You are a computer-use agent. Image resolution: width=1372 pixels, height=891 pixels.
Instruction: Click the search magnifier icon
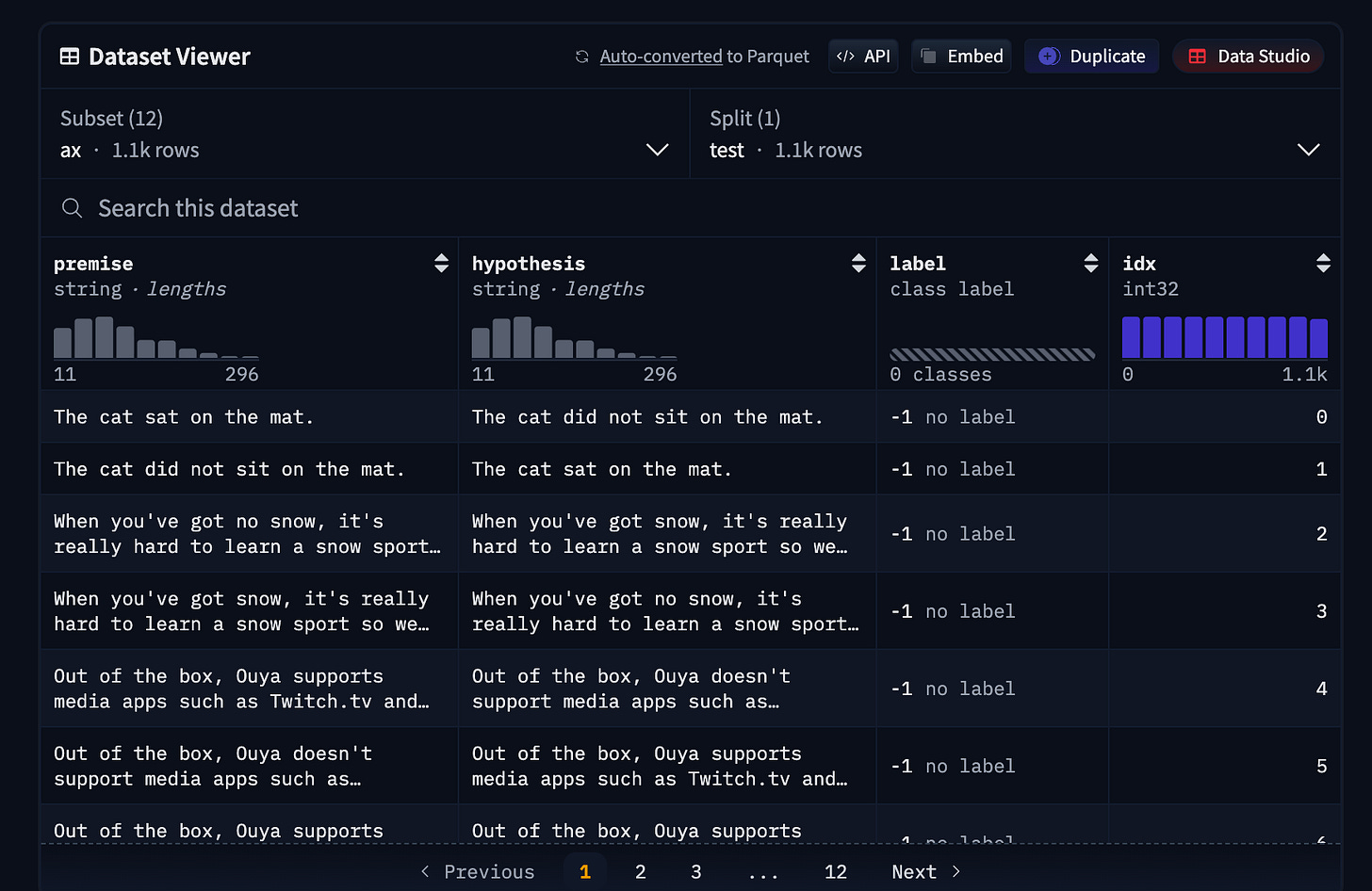[72, 208]
